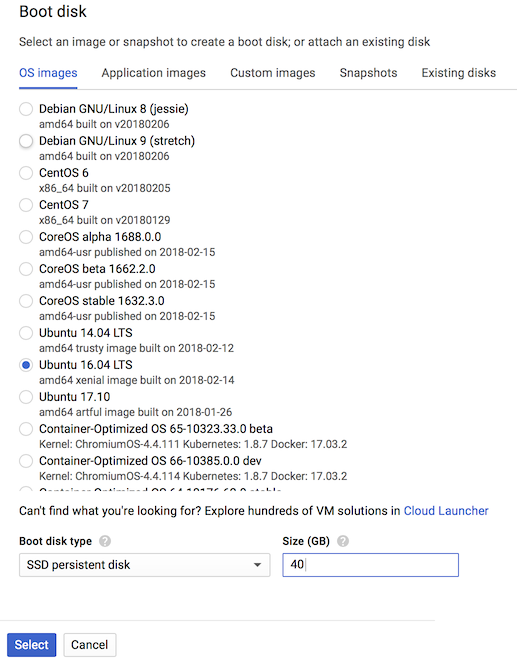The height and width of the screenshot is (666, 517).
Task: Click the Size (GB) input field
Action: pyautogui.click(x=370, y=565)
